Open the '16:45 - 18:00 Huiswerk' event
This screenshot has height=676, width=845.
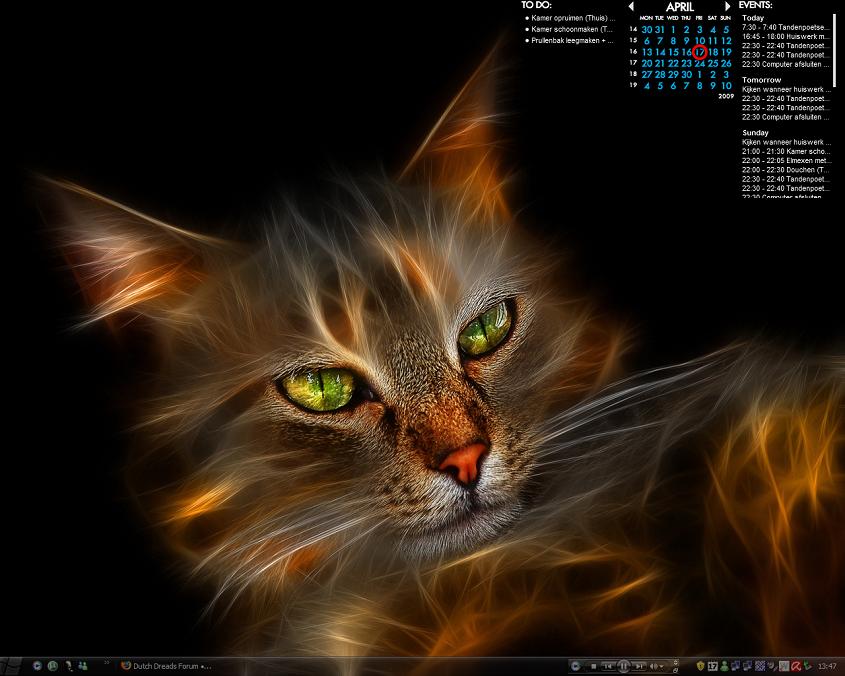(x=786, y=36)
